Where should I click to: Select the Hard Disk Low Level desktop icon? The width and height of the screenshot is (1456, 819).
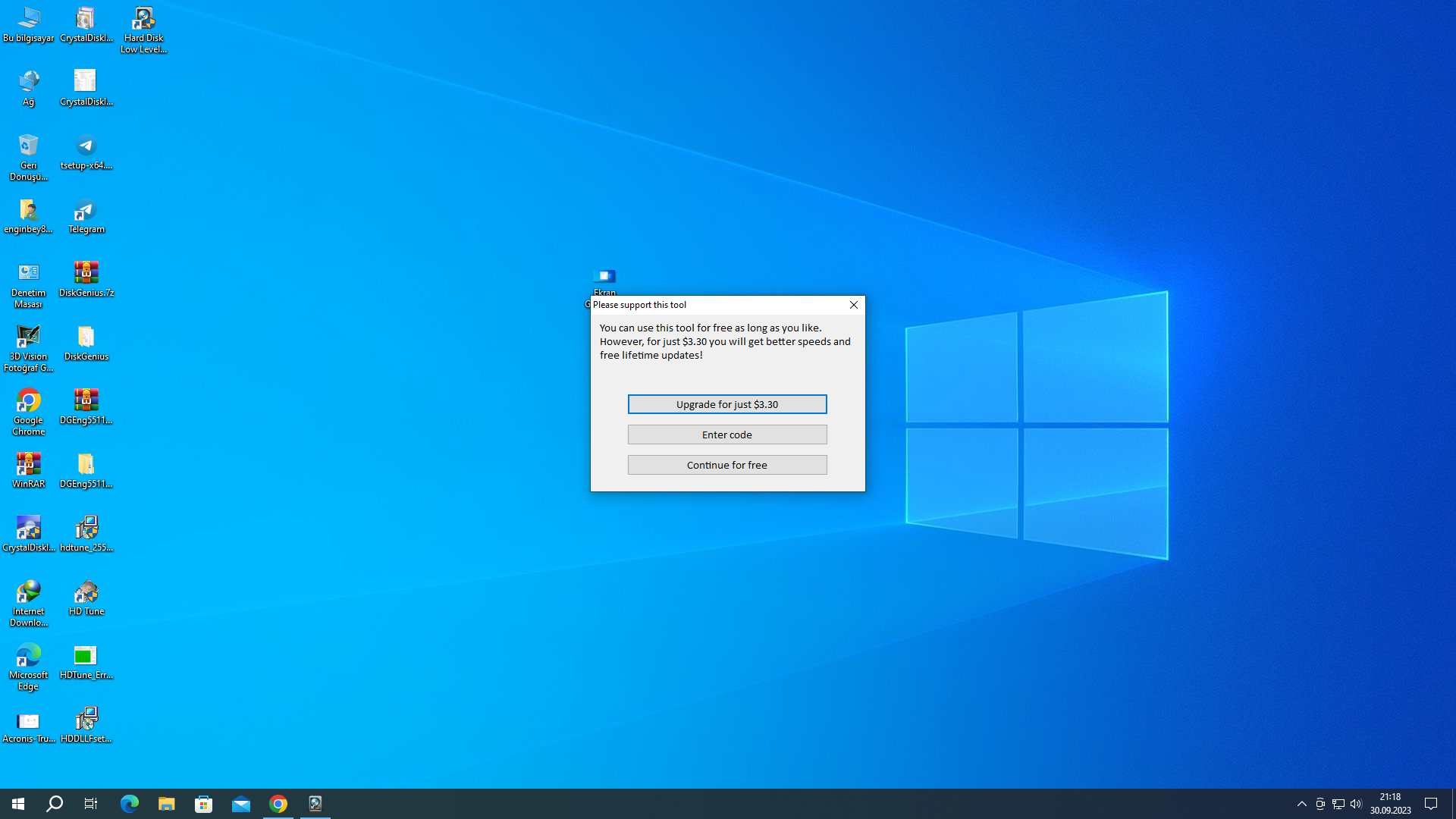click(143, 30)
